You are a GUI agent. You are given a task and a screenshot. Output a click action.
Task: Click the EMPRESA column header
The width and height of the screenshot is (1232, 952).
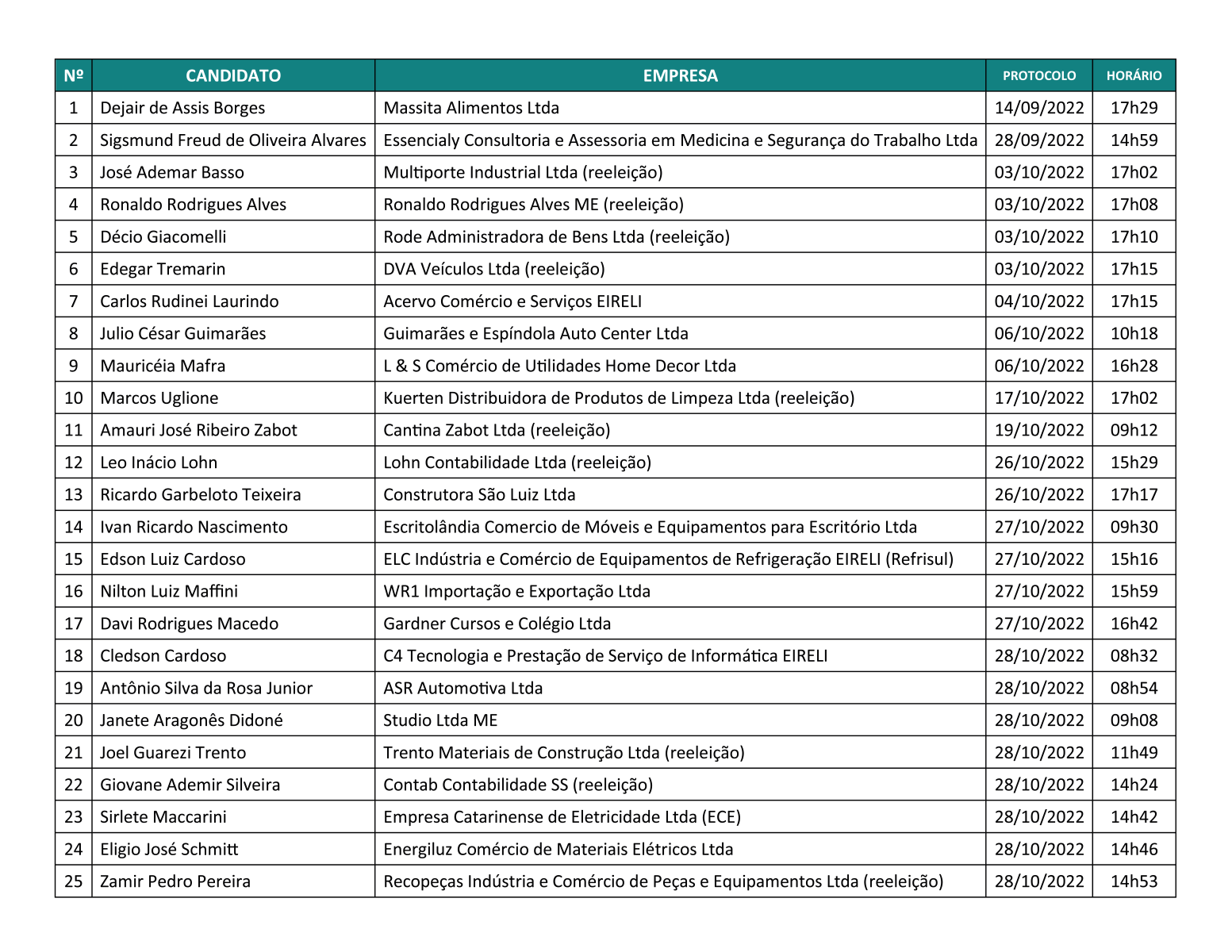tap(680, 75)
